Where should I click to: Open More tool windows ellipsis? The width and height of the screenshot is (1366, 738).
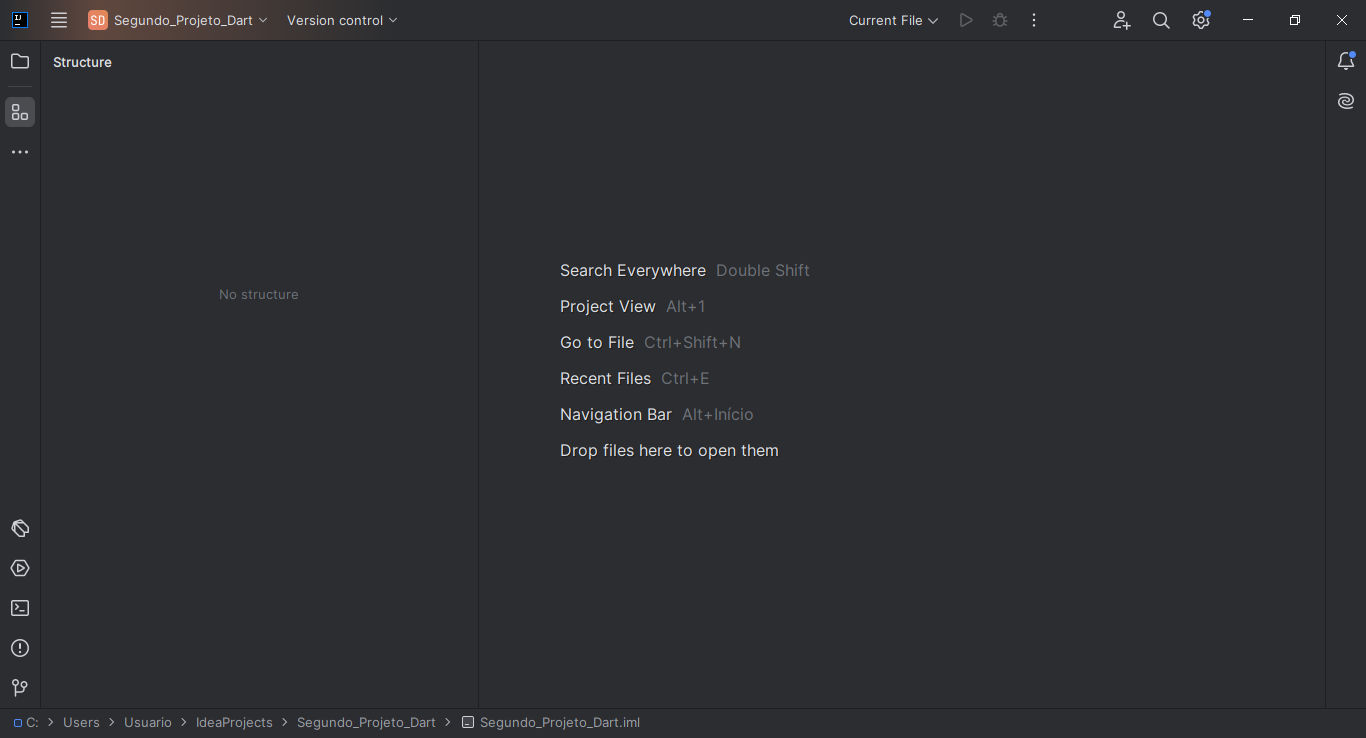click(20, 152)
